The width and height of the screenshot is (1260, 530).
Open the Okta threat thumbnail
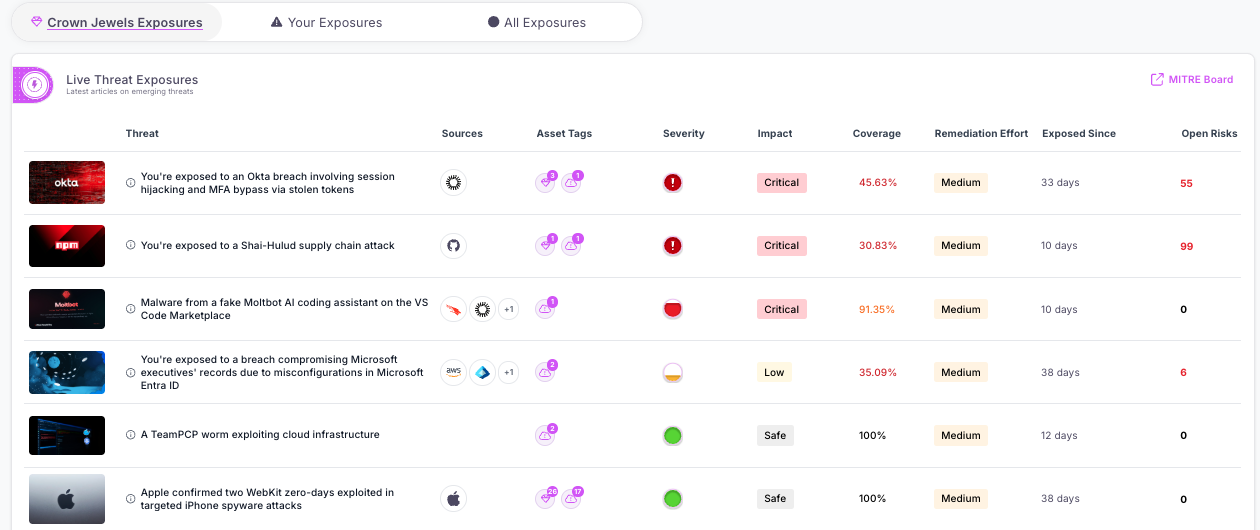[67, 183]
